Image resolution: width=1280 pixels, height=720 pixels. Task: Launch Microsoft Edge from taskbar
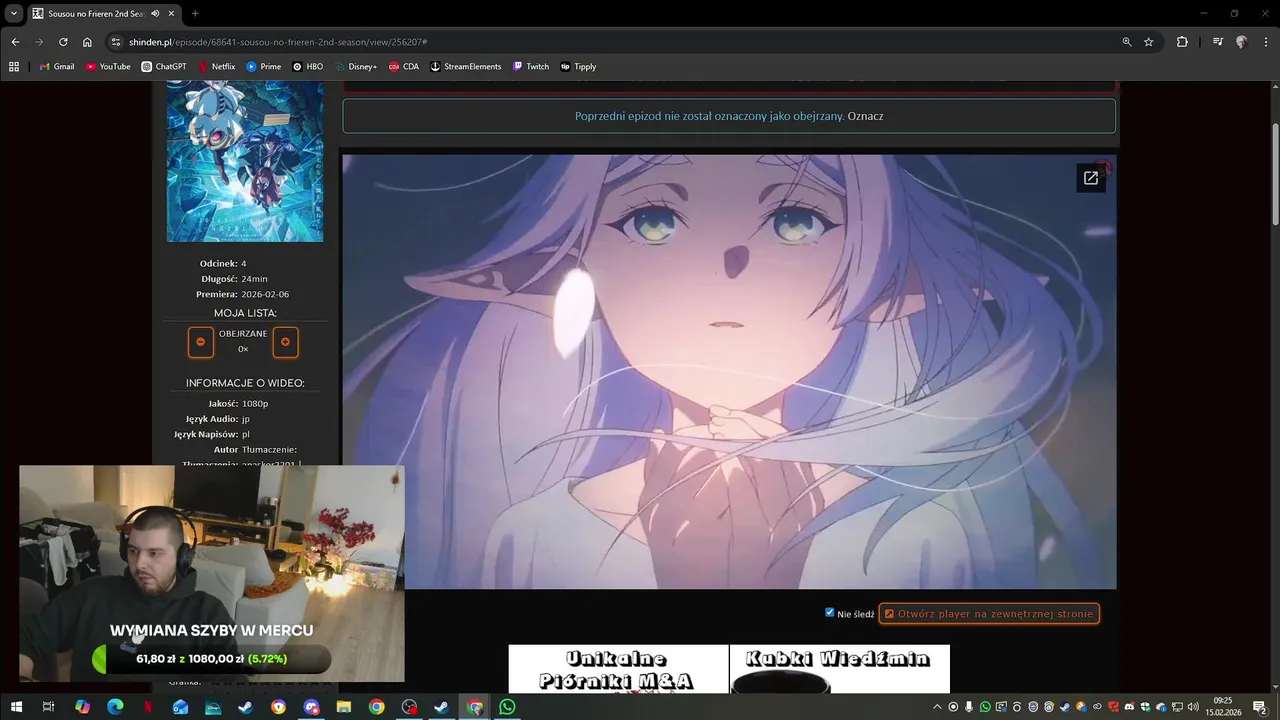pyautogui.click(x=115, y=707)
